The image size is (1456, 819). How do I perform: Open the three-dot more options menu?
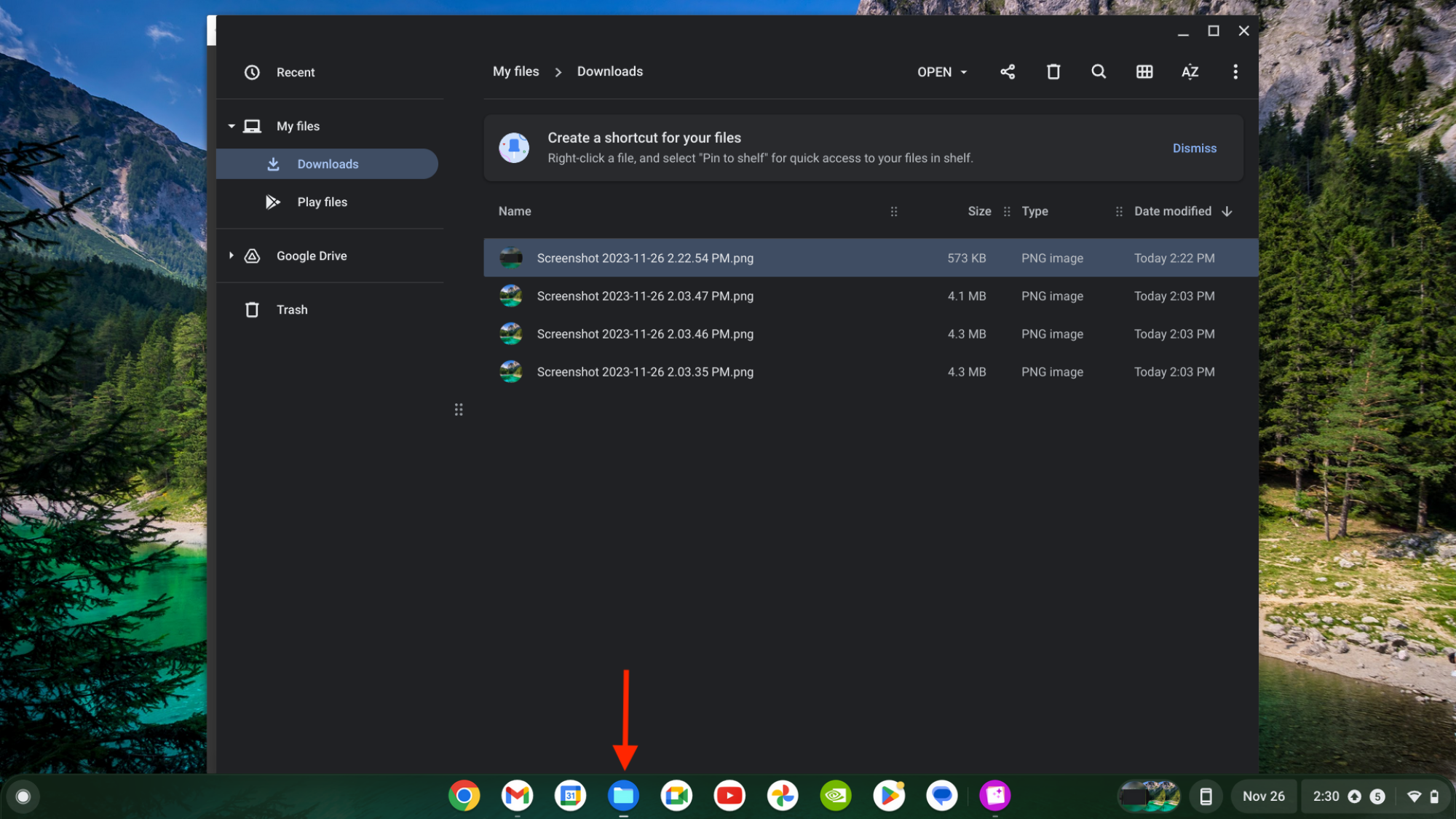point(1235,71)
